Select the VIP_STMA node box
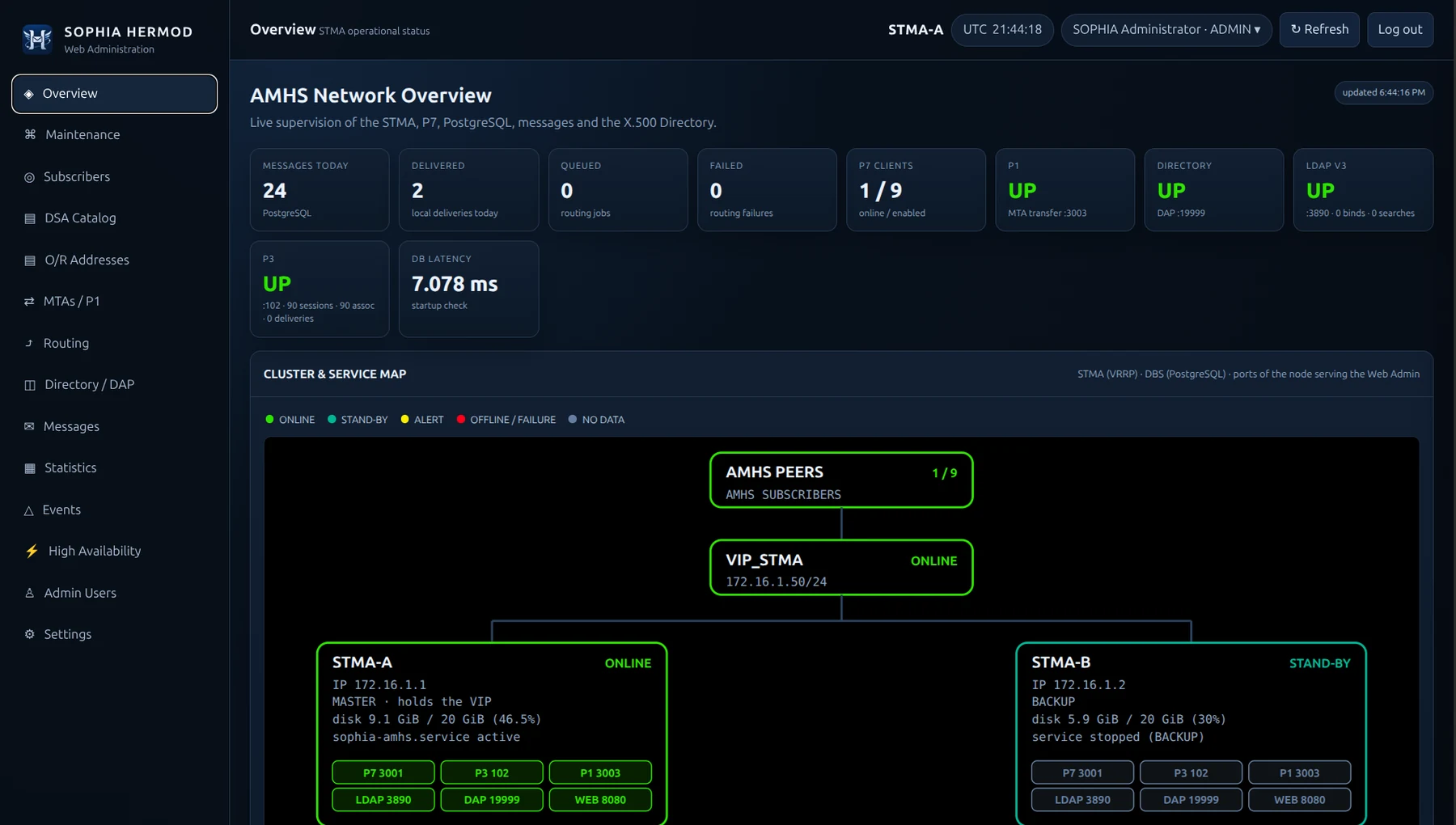The image size is (1456, 825). (841, 568)
